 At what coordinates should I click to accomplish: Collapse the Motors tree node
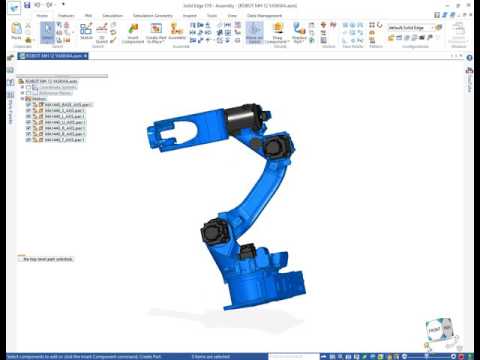tap(23, 99)
